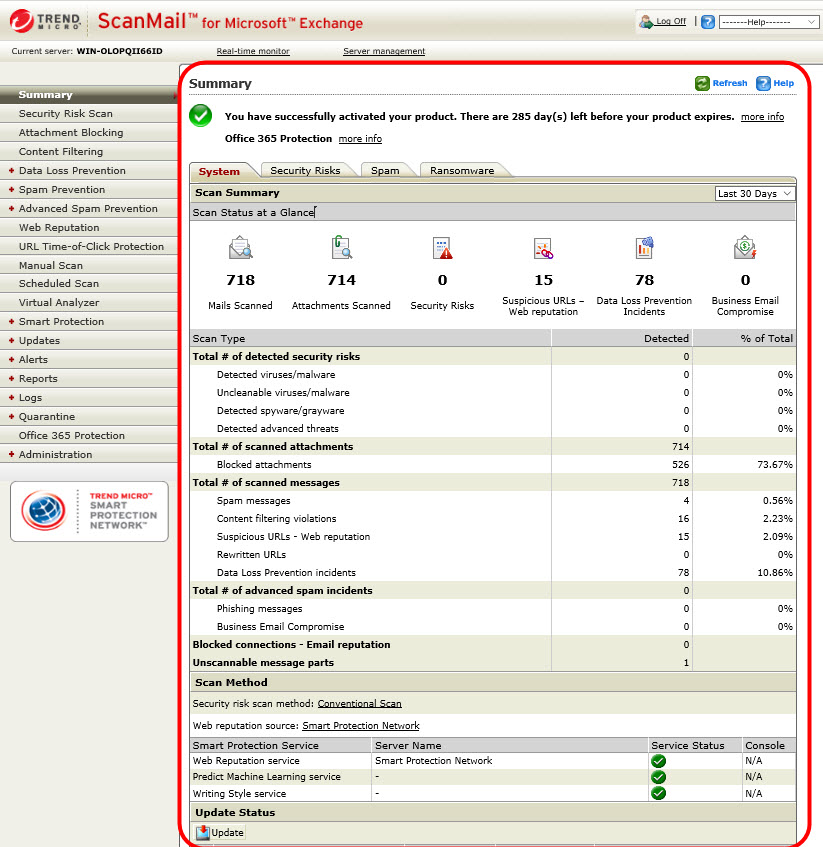
Task: Click the Suspicious URLs Web reputation icon
Action: [543, 248]
